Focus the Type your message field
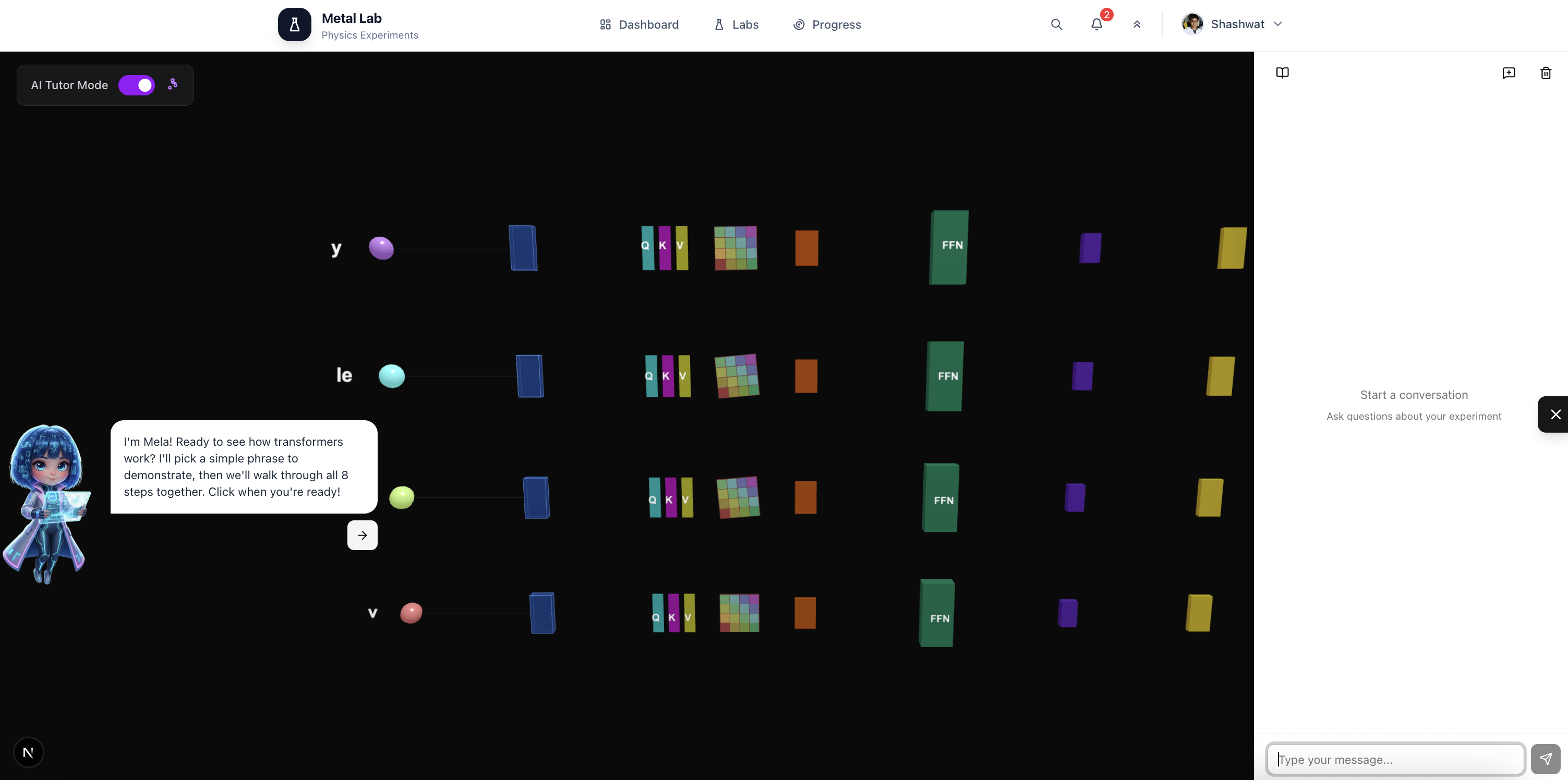 click(1395, 759)
